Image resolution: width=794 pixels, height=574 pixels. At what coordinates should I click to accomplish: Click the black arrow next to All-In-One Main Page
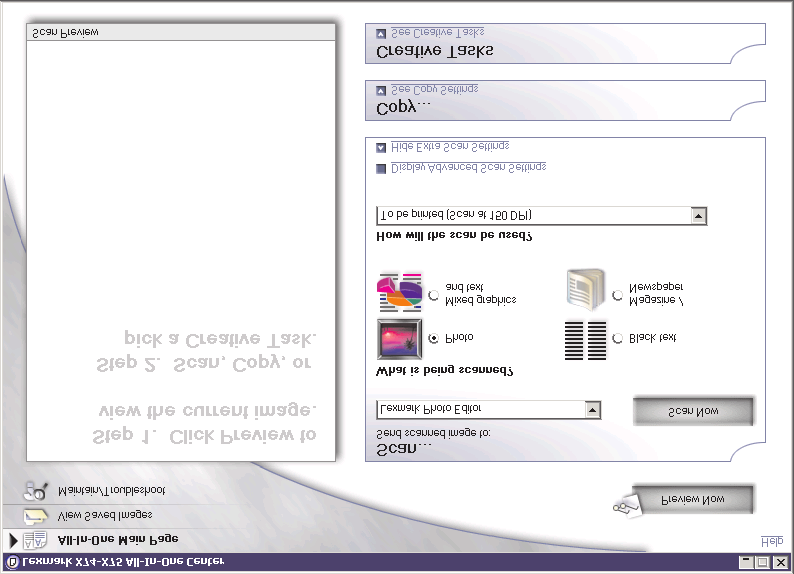coord(14,541)
